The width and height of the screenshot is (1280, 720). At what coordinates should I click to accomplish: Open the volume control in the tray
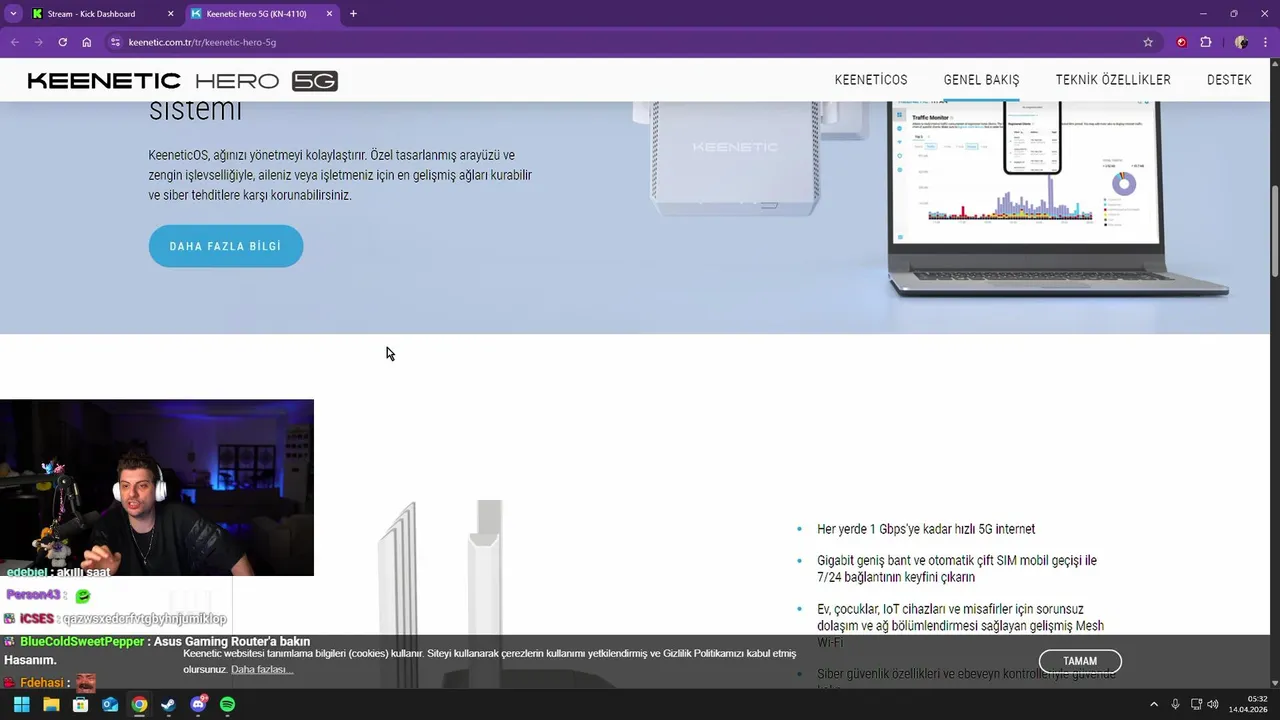pos(1213,704)
